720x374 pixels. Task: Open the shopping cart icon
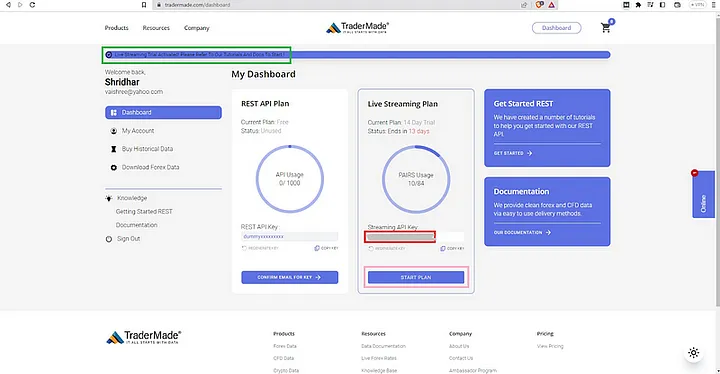[606, 28]
